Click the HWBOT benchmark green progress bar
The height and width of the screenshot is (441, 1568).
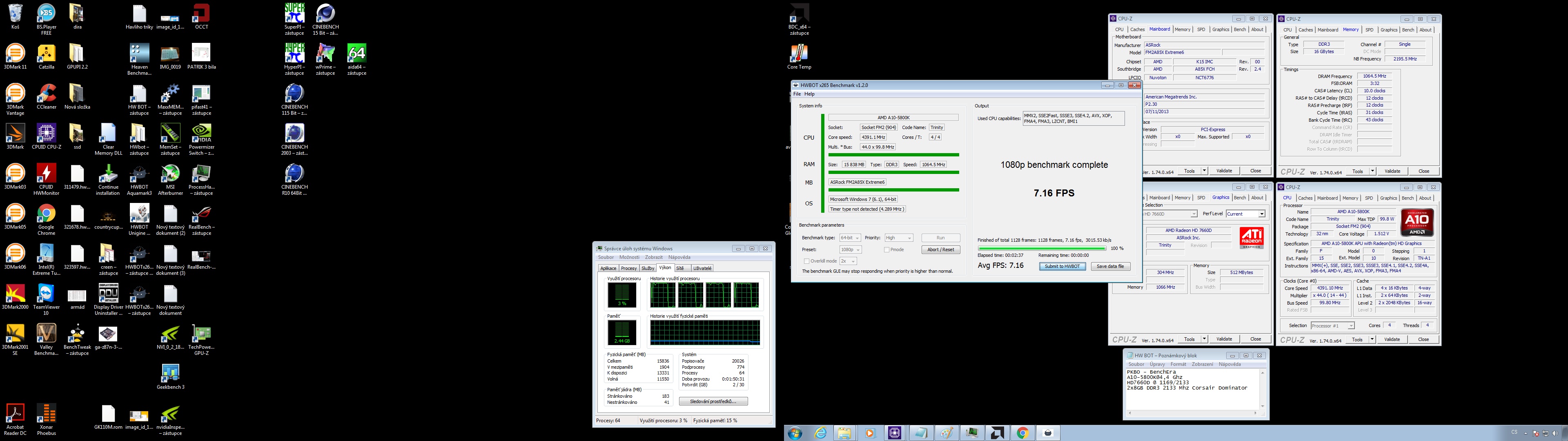[x=1042, y=249]
